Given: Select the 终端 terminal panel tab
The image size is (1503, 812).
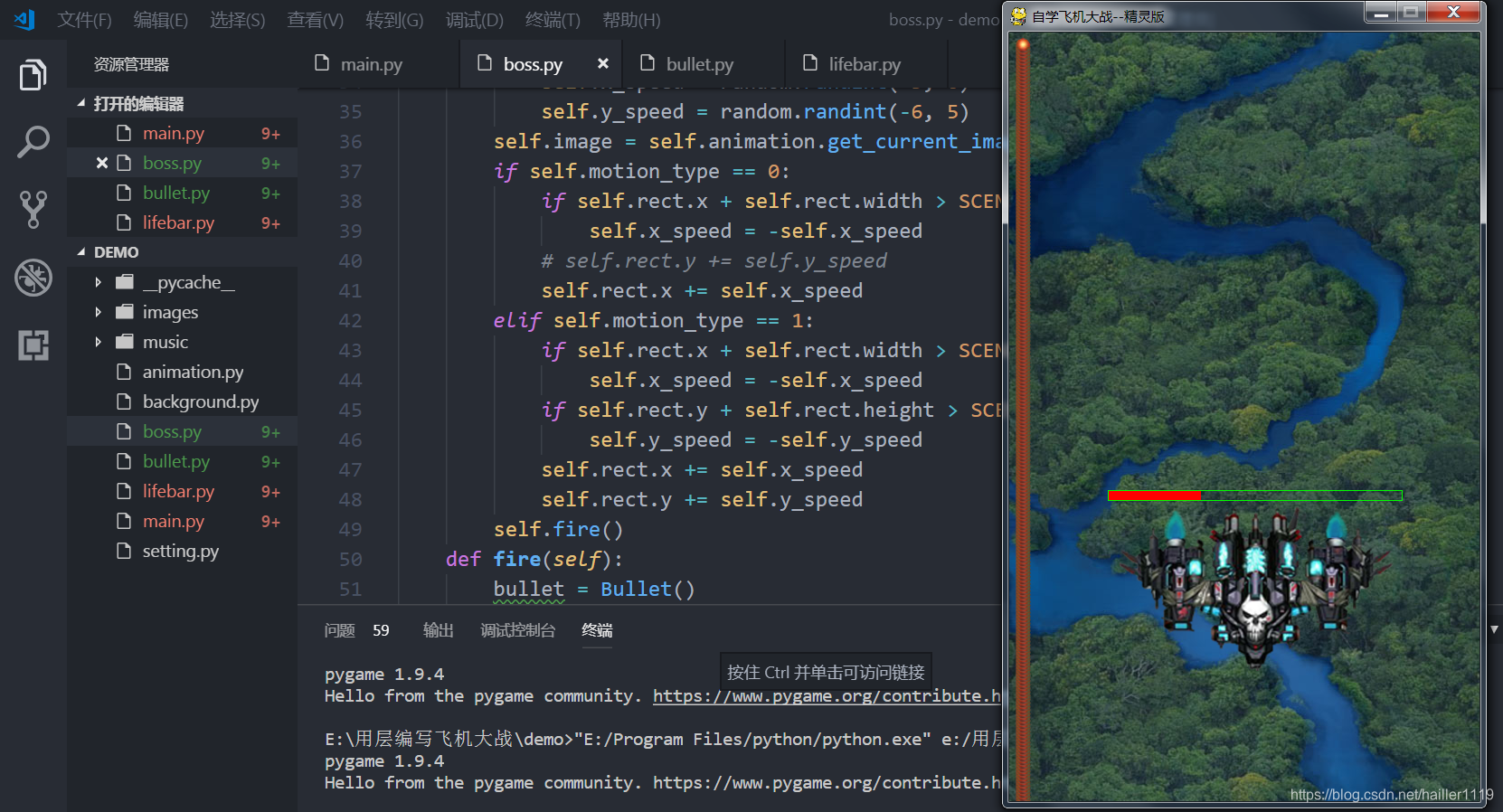Looking at the screenshot, I should [597, 630].
